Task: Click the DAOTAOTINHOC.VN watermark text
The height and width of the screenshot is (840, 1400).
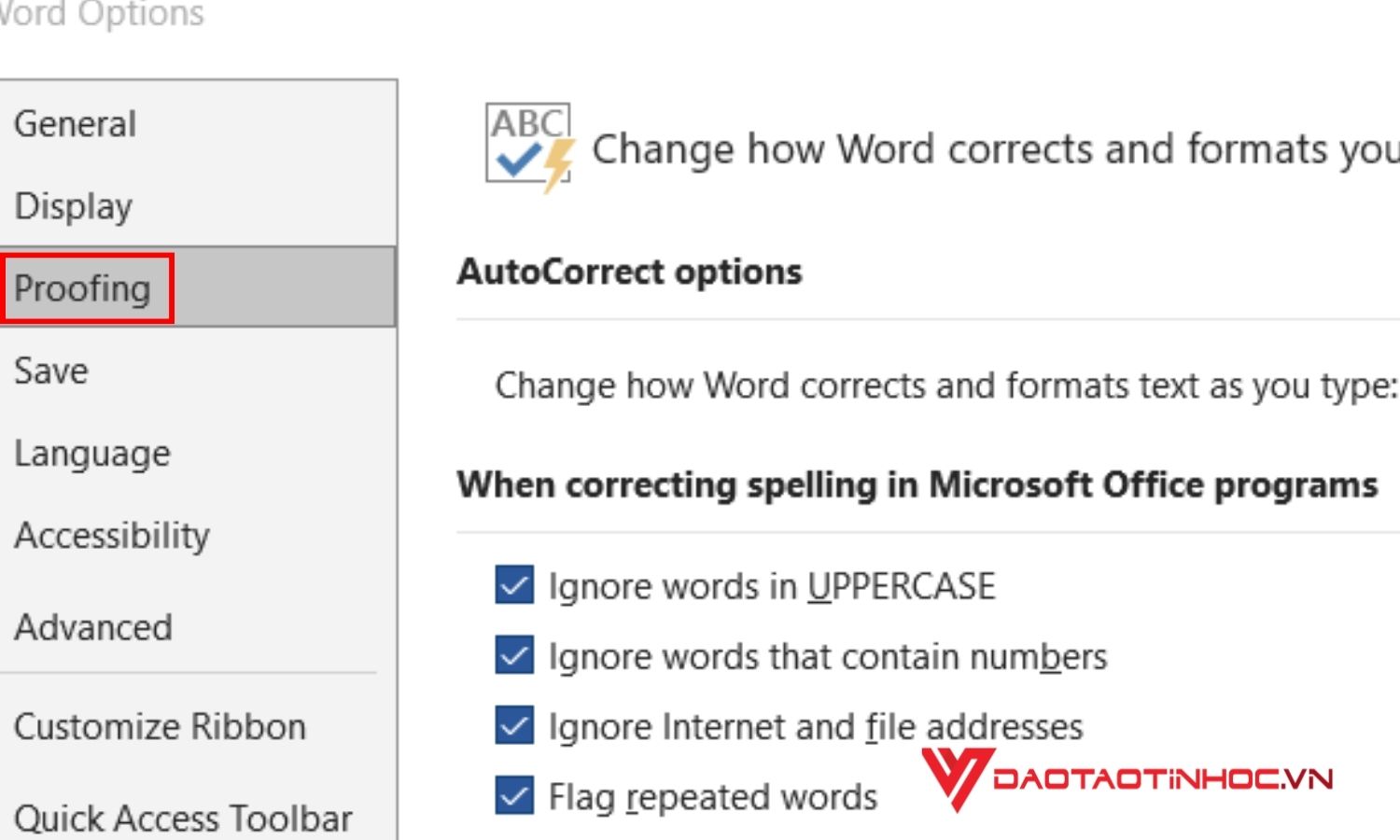Action: [x=1163, y=778]
